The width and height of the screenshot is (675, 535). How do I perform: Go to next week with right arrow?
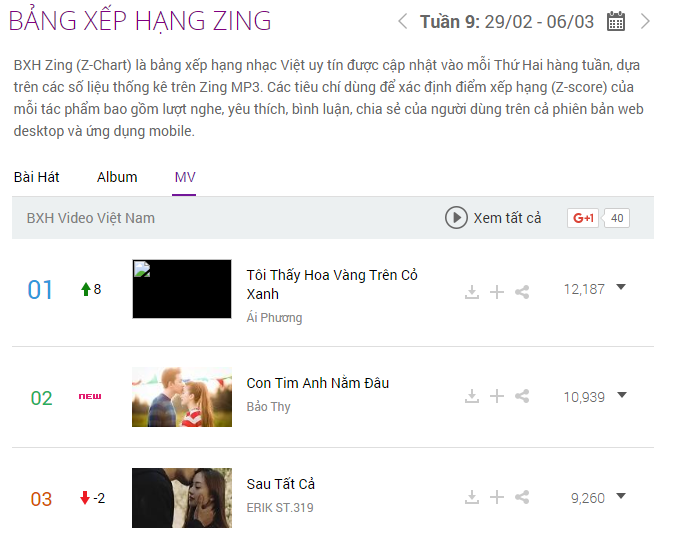click(x=645, y=21)
